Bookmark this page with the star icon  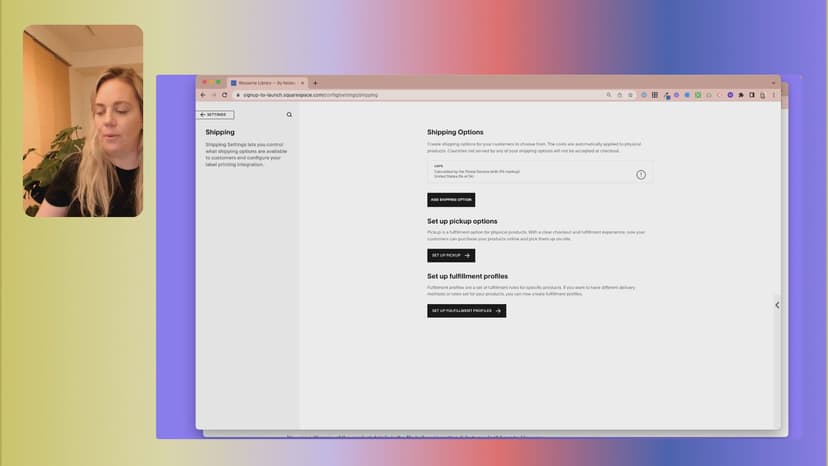tap(631, 95)
